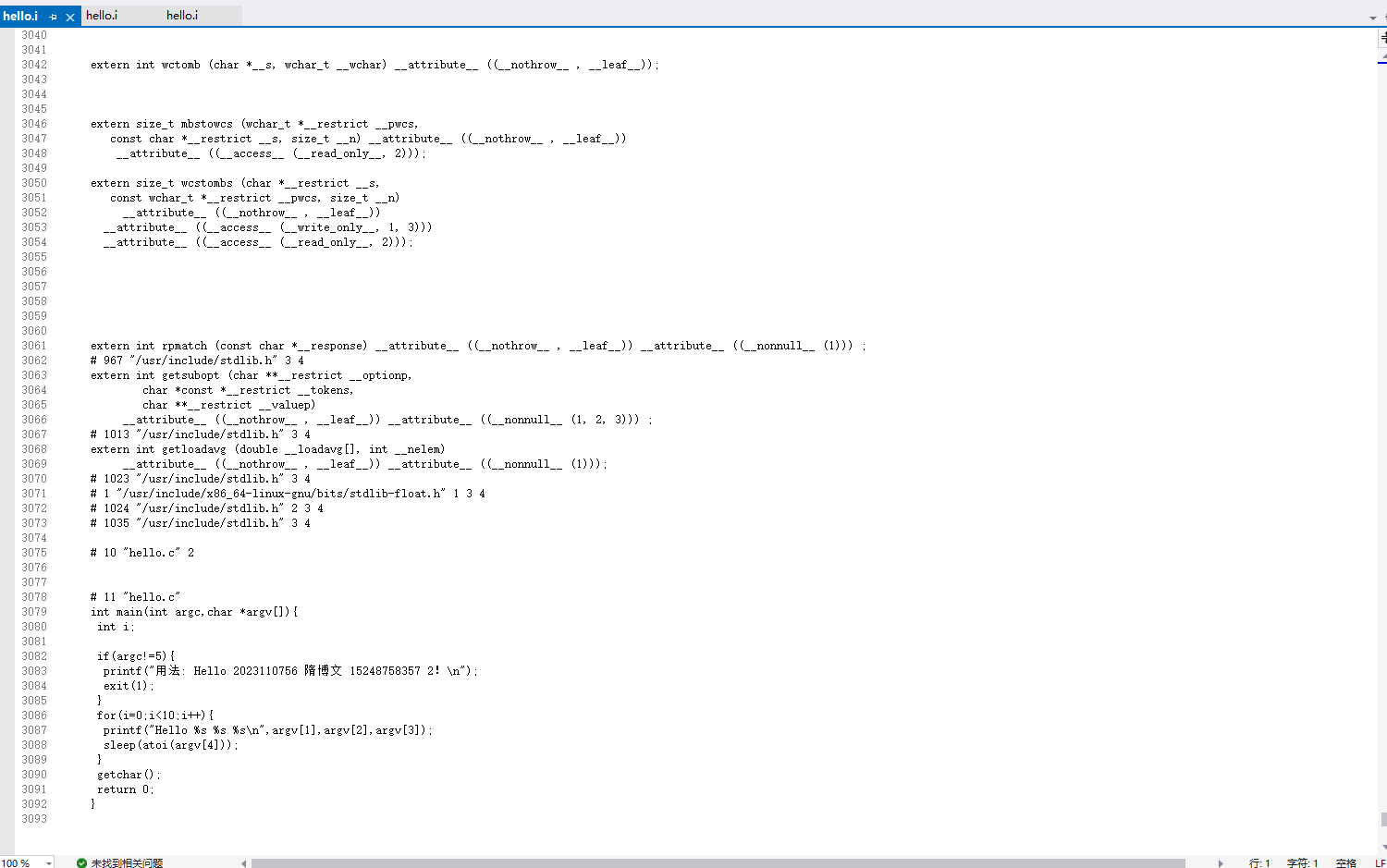Click the 'char **__restrict __valuep)' line
Image resolution: width=1387 pixels, height=868 pixels.
[229, 405]
